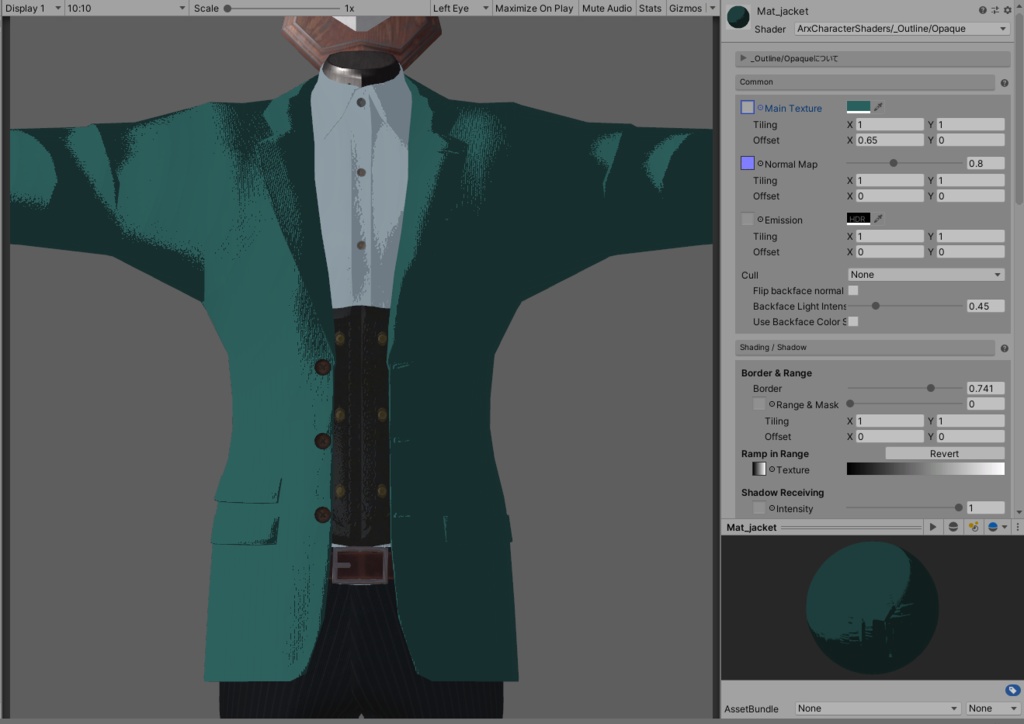Toggle the preview lighting icon
Image resolution: width=1024 pixels, height=724 pixels.
pos(973,527)
